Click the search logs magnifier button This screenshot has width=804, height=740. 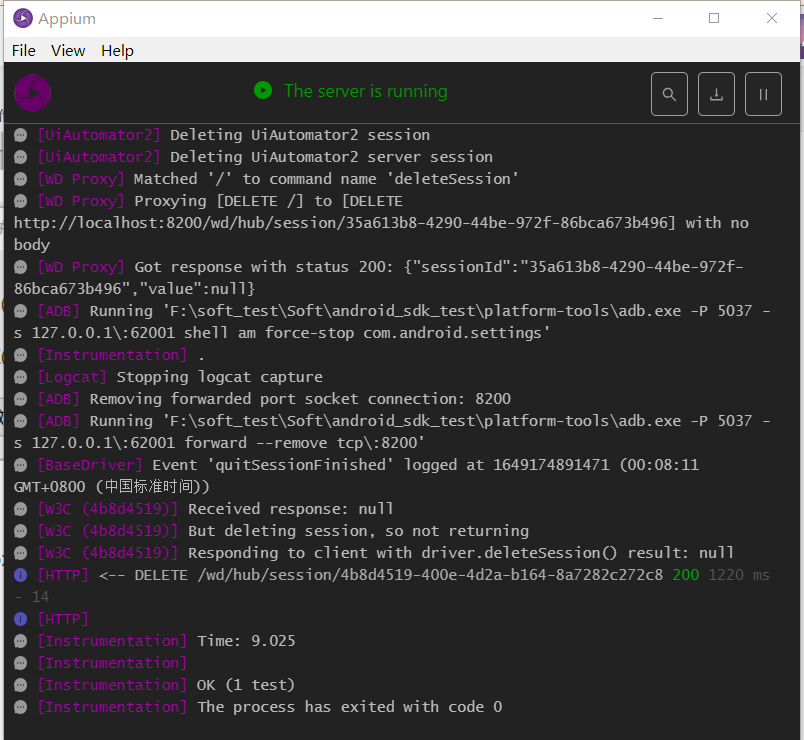coord(669,94)
